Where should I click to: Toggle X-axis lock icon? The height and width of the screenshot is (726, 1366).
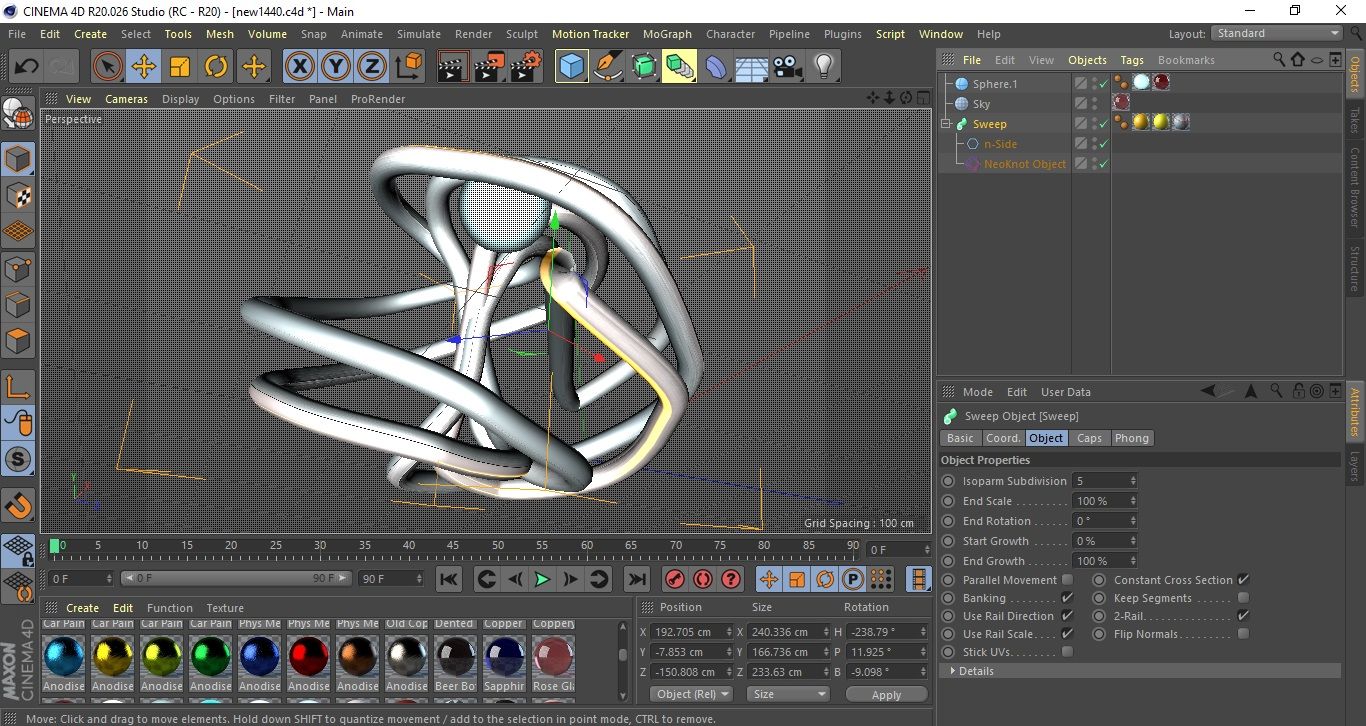tap(299, 67)
